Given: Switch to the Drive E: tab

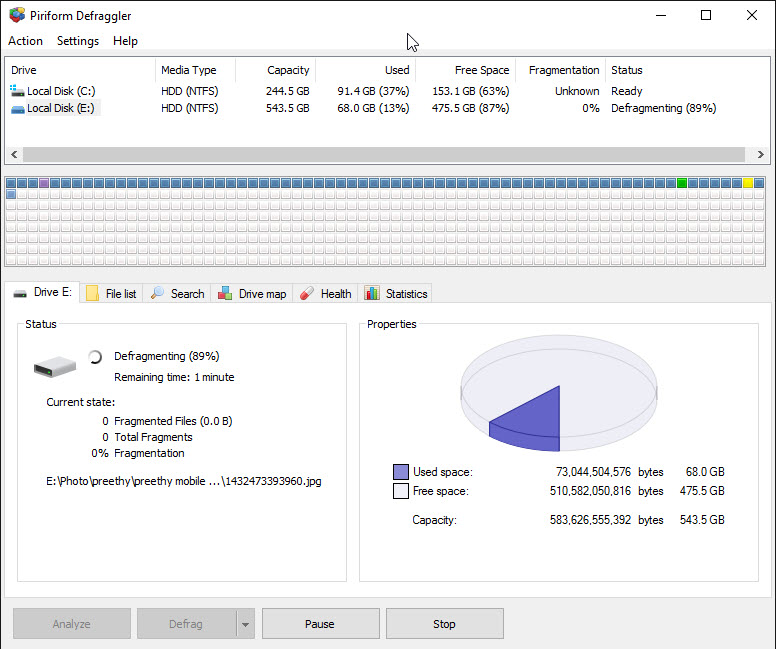Looking at the screenshot, I should (43, 293).
